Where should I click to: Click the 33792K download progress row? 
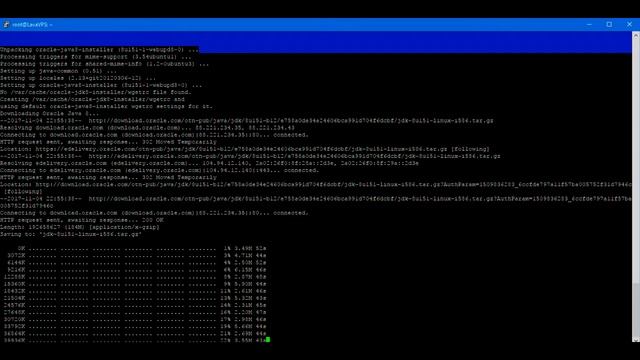pyautogui.click(x=135, y=326)
